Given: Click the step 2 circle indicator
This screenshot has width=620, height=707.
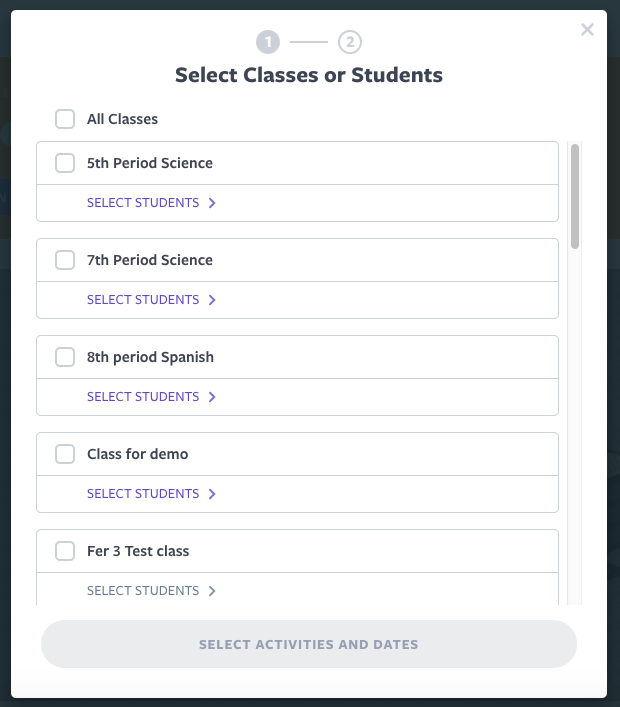Looking at the screenshot, I should click(x=349, y=42).
